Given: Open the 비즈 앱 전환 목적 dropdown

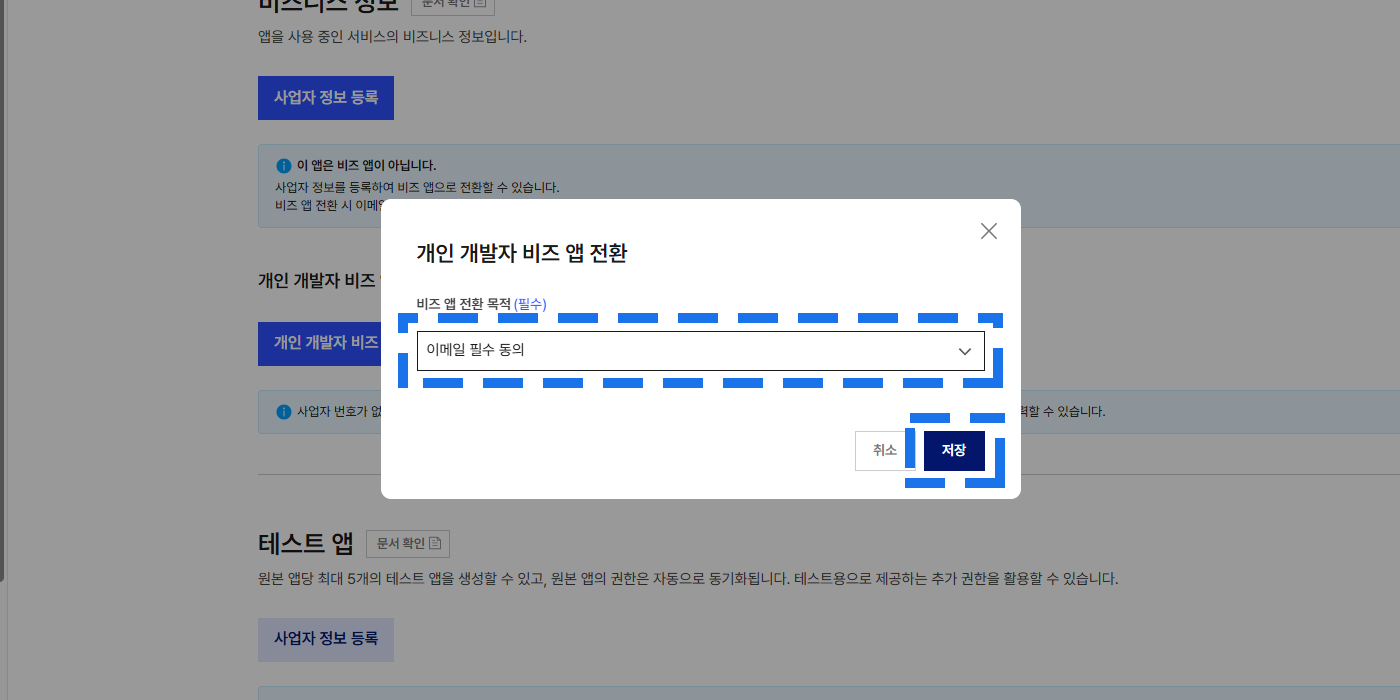Looking at the screenshot, I should click(x=700, y=351).
